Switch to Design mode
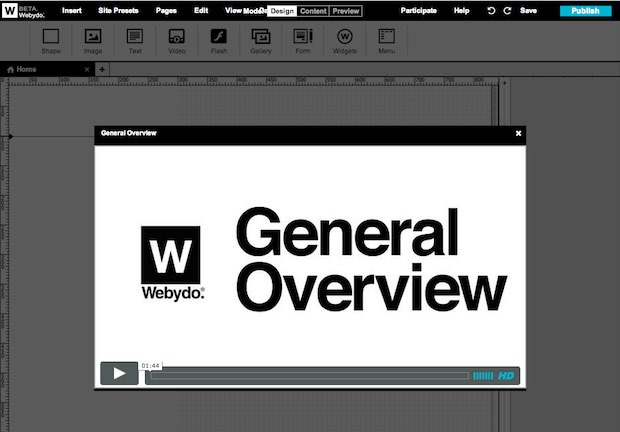This screenshot has width=620, height=432. [282, 11]
